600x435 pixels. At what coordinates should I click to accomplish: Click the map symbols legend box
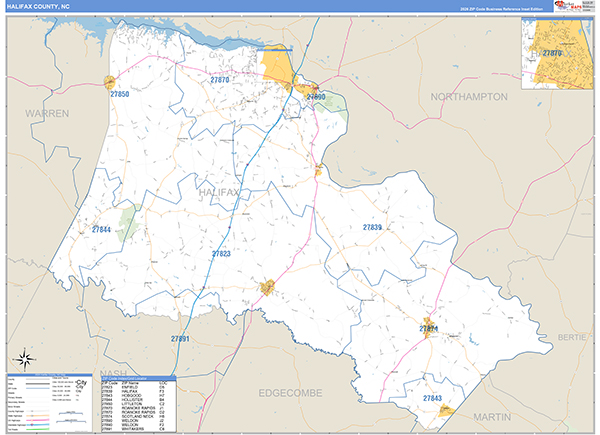pos(49,402)
